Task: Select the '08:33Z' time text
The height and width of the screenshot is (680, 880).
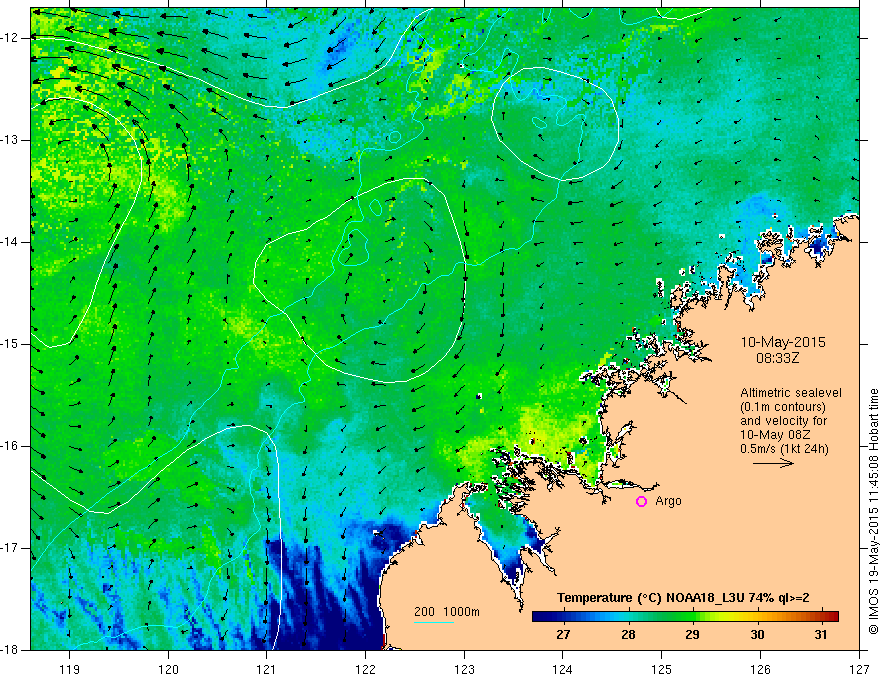Action: pyautogui.click(x=777, y=358)
